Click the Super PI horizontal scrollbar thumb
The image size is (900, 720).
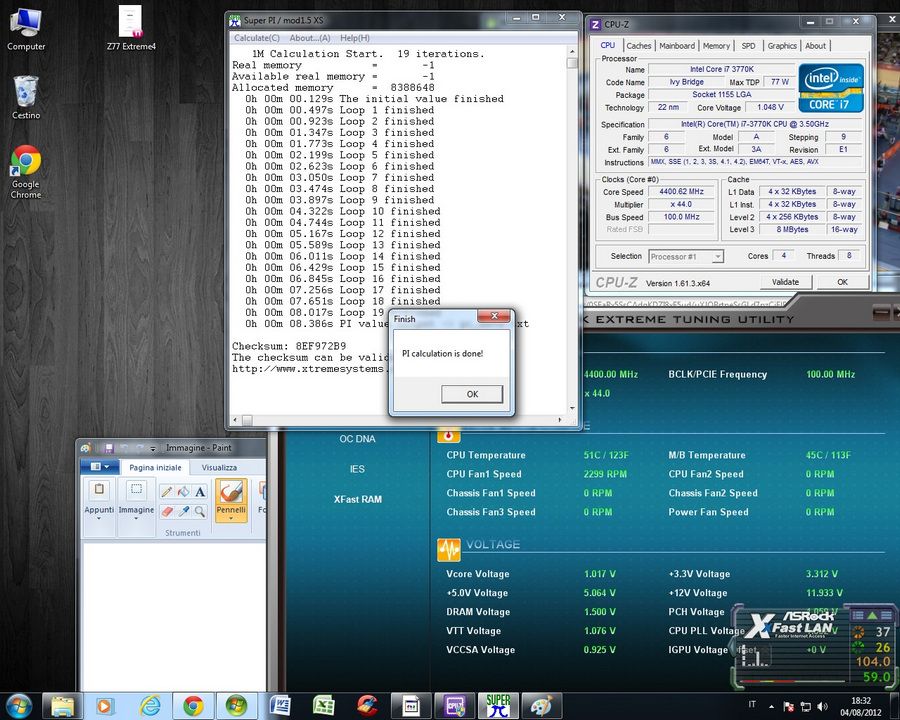click(x=247, y=420)
